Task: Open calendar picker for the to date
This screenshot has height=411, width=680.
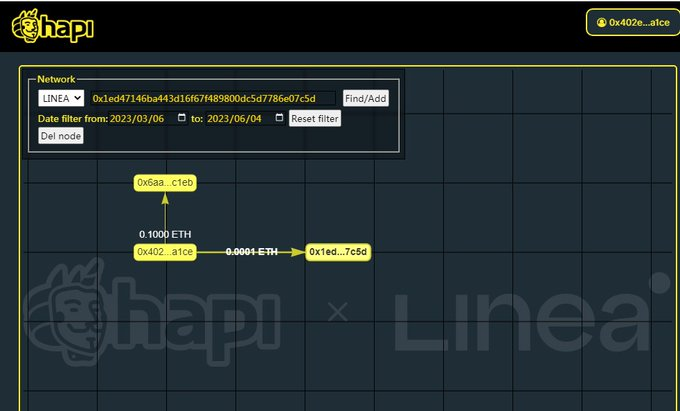Action: (x=279, y=118)
